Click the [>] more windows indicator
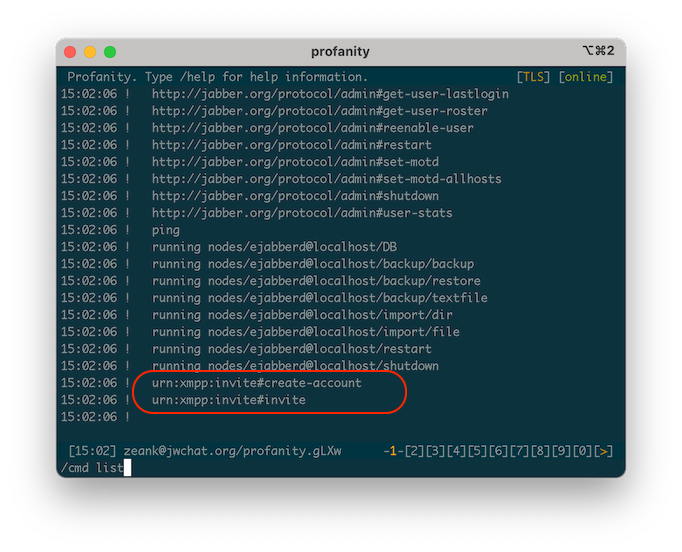Viewport: 682px width, 552px height. tap(604, 451)
